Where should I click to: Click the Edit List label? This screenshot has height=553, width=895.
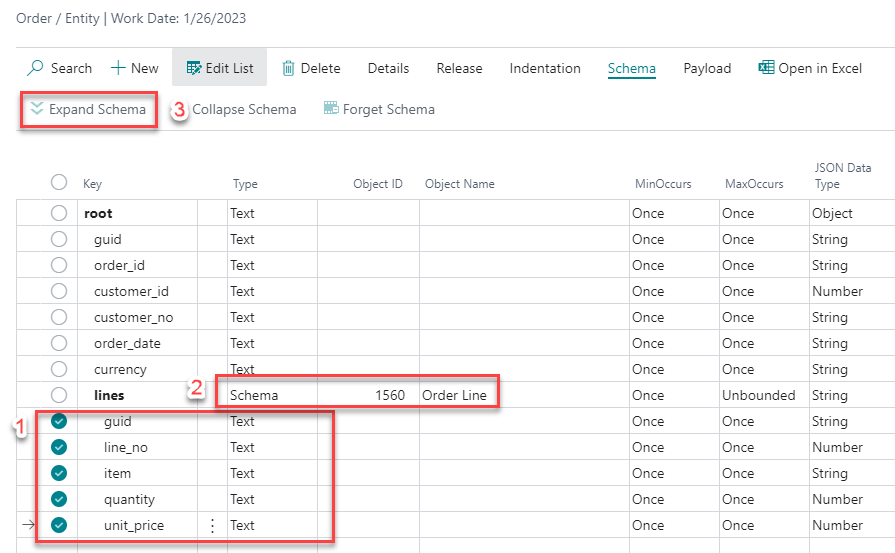coord(229,68)
